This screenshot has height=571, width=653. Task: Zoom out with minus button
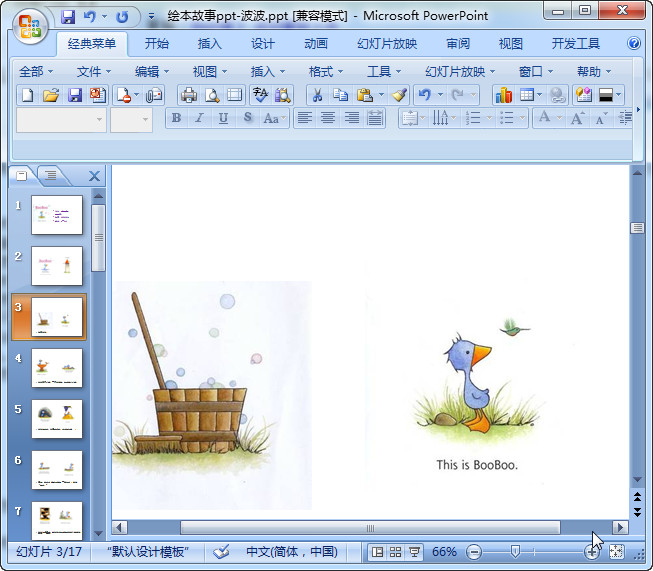474,552
